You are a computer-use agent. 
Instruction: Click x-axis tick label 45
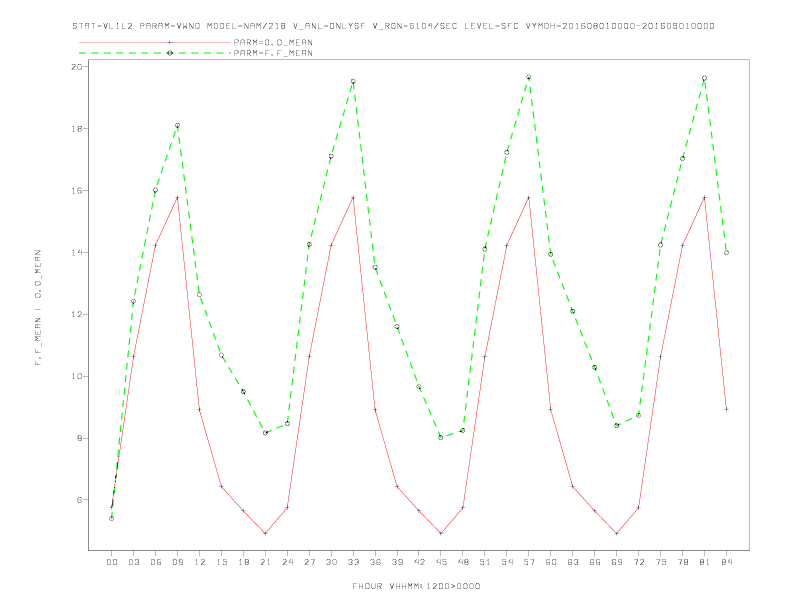tap(441, 562)
